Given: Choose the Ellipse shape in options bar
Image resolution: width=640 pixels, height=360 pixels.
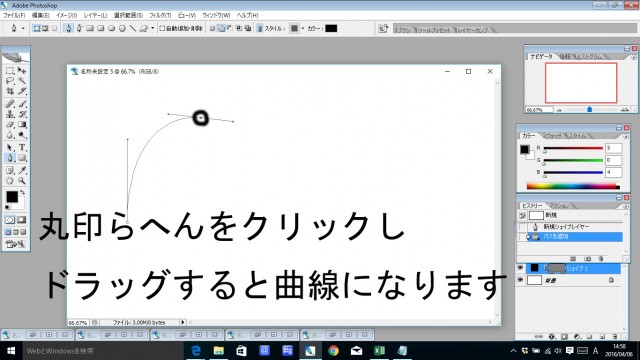Looking at the screenshot, I should (x=111, y=28).
